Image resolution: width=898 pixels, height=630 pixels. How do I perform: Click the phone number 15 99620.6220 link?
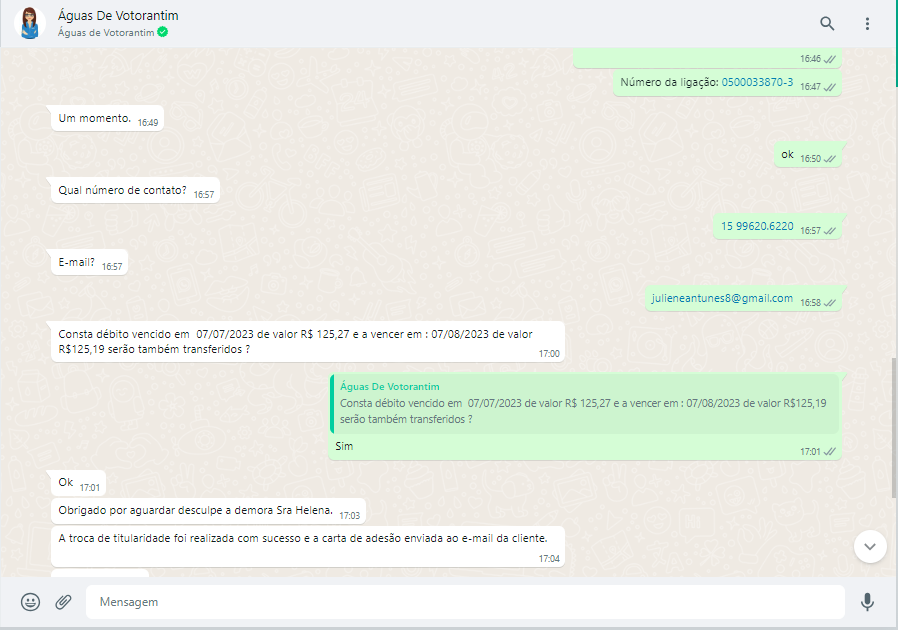757,226
